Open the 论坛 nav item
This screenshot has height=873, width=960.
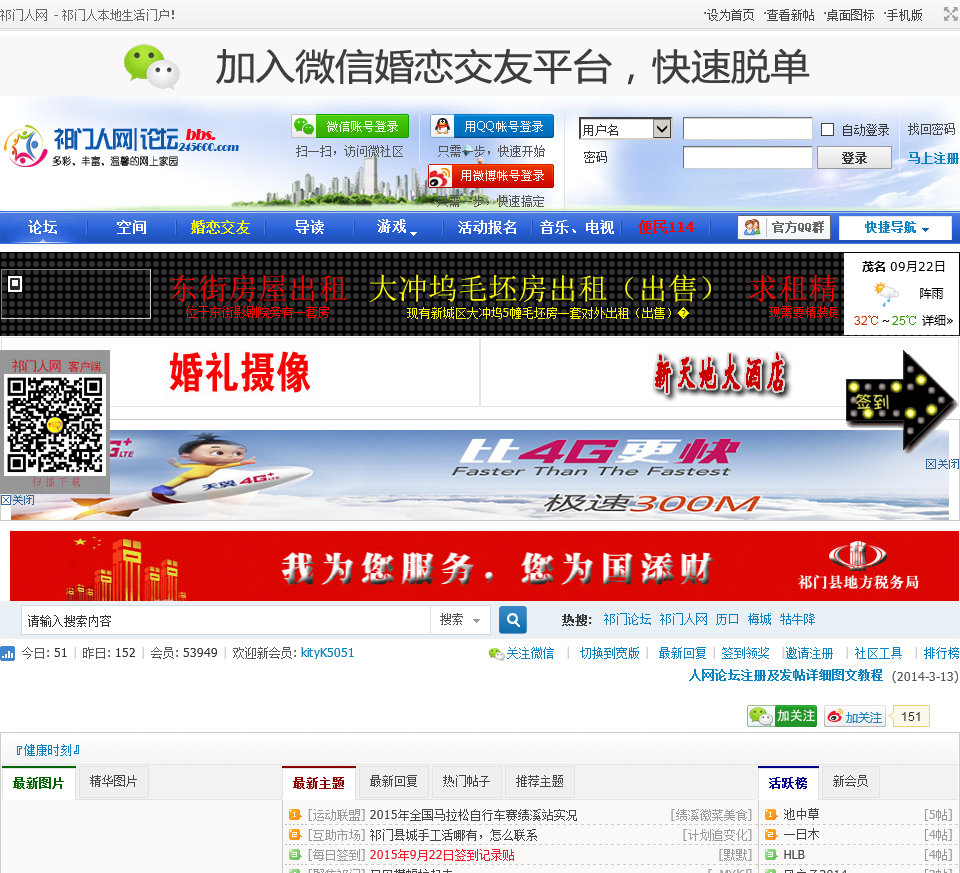coord(43,227)
